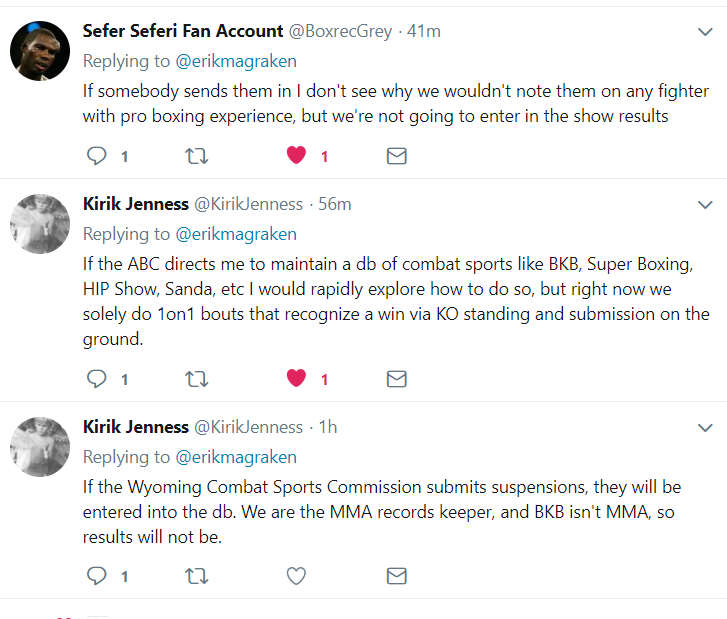Screen dimensions: 727x619
Task: Reply to Kirik Jenness tweet about ABC
Action: pos(97,379)
